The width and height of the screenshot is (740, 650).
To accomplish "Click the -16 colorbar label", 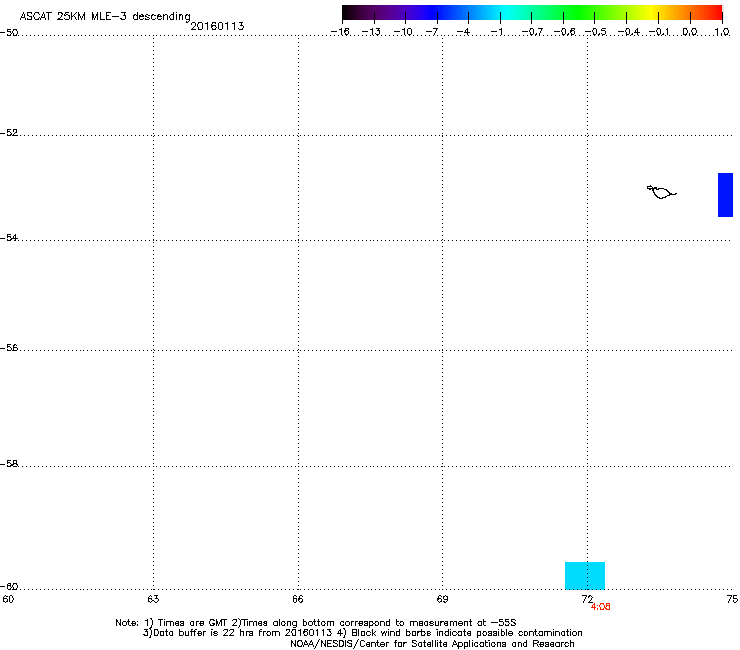I will (x=340, y=32).
